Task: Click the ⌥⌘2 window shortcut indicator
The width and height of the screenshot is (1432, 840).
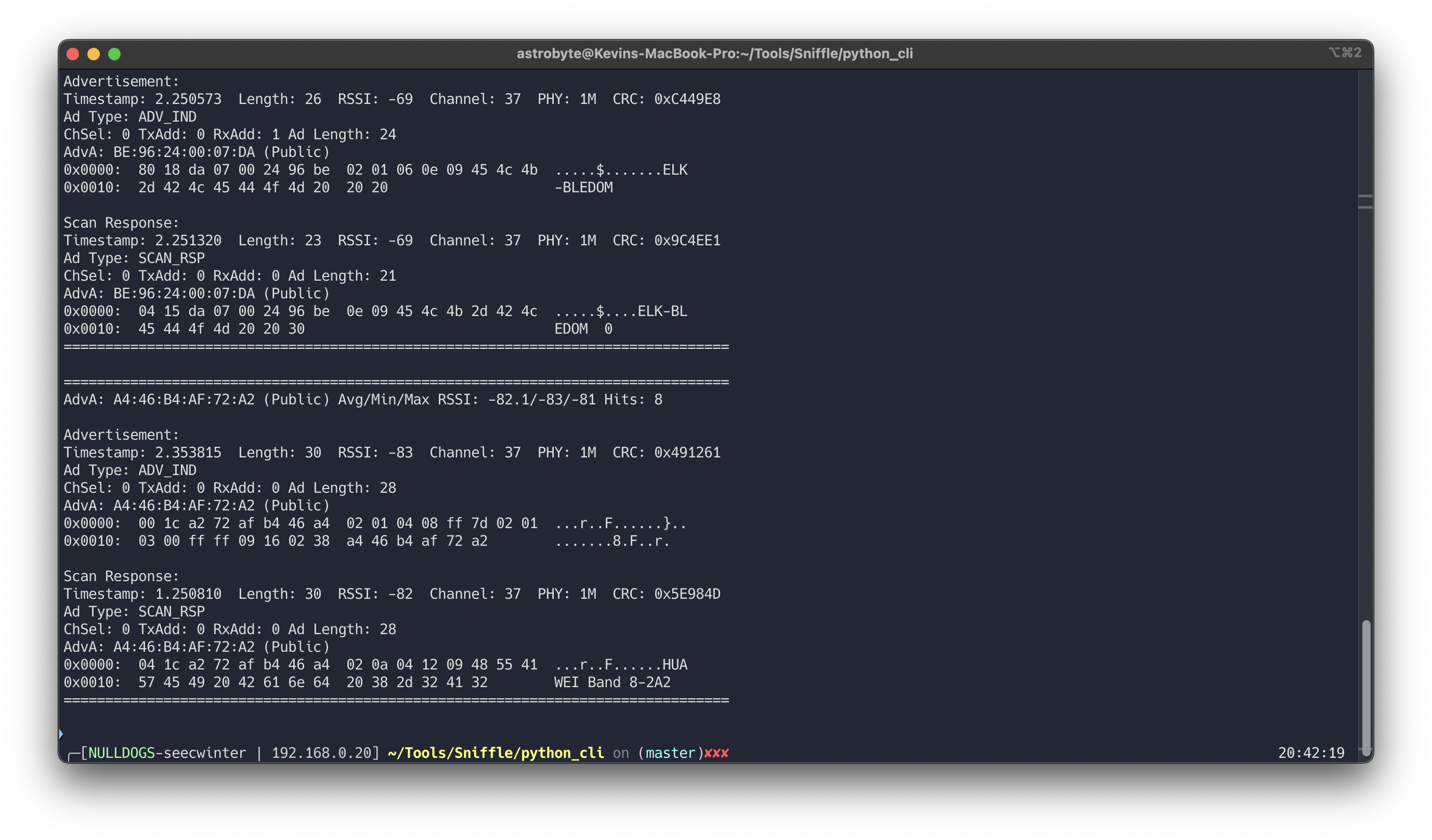Action: pos(1345,53)
